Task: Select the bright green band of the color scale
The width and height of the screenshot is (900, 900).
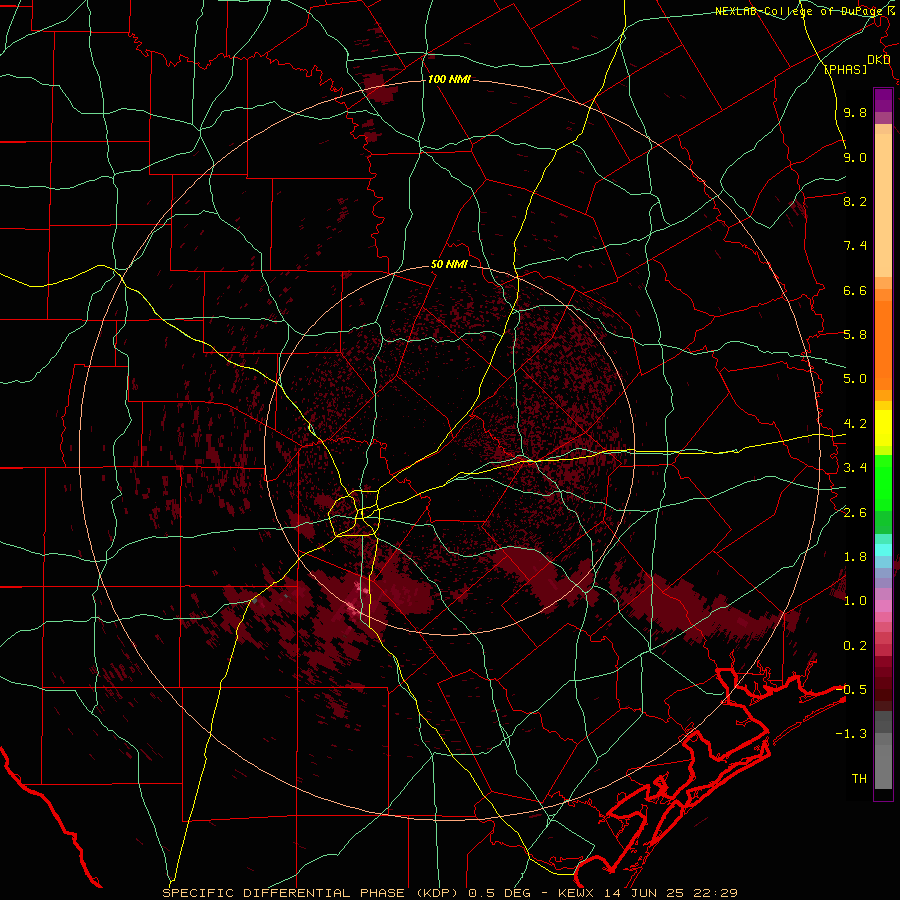Action: coord(883,483)
